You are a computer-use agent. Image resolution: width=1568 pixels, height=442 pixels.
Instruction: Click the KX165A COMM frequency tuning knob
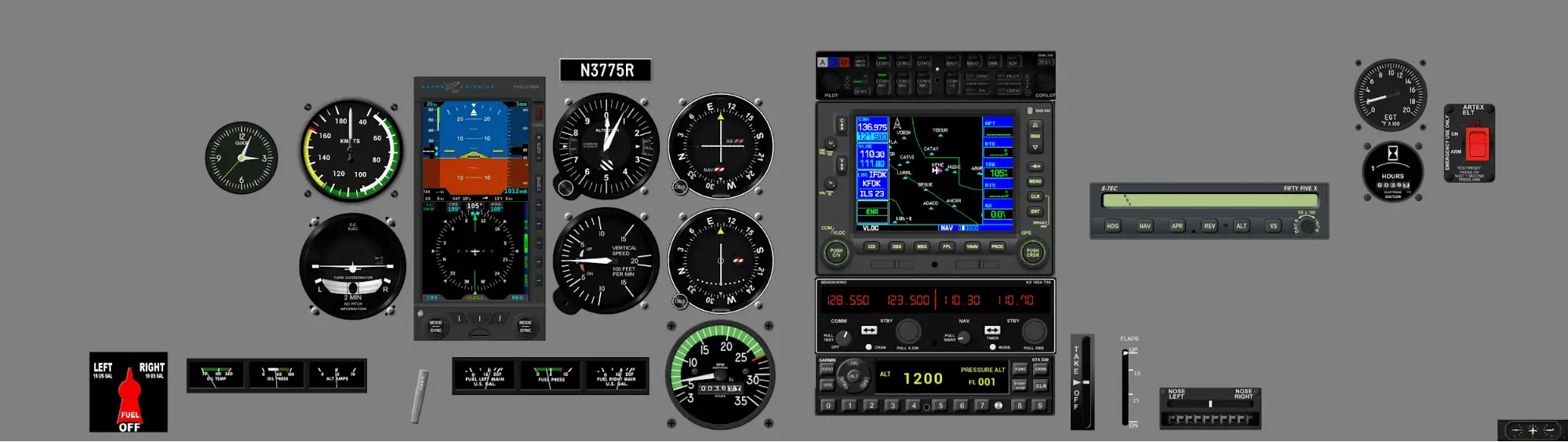click(x=908, y=331)
